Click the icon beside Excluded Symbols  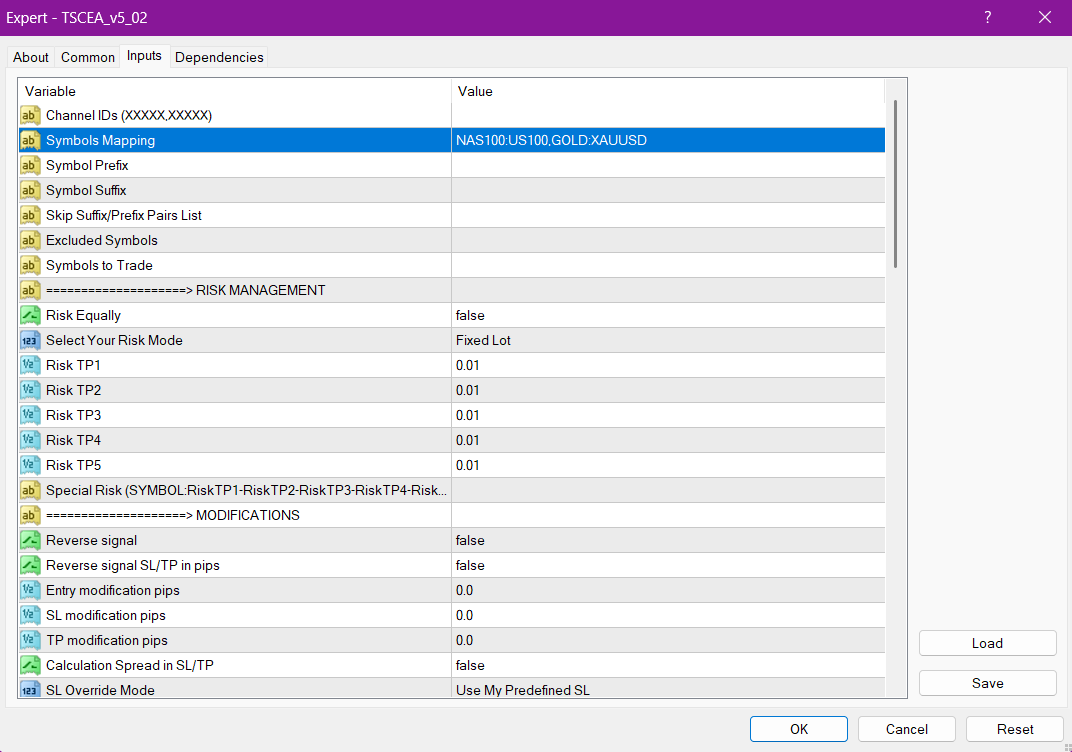pos(30,240)
